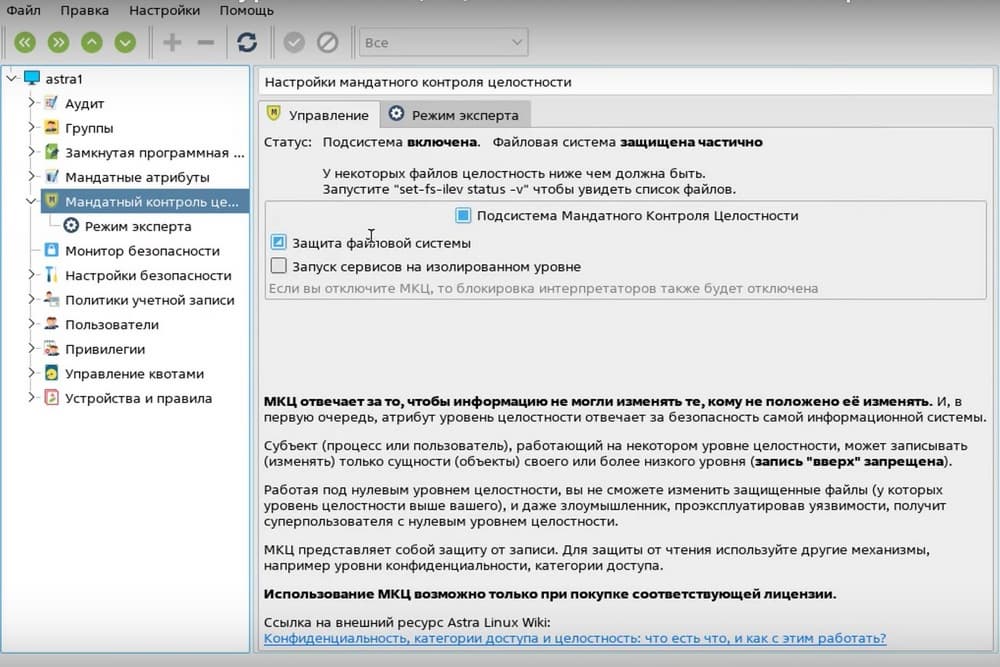Select Монитор безопасности in the tree
Image resolution: width=1000 pixels, height=667 pixels.
(142, 251)
